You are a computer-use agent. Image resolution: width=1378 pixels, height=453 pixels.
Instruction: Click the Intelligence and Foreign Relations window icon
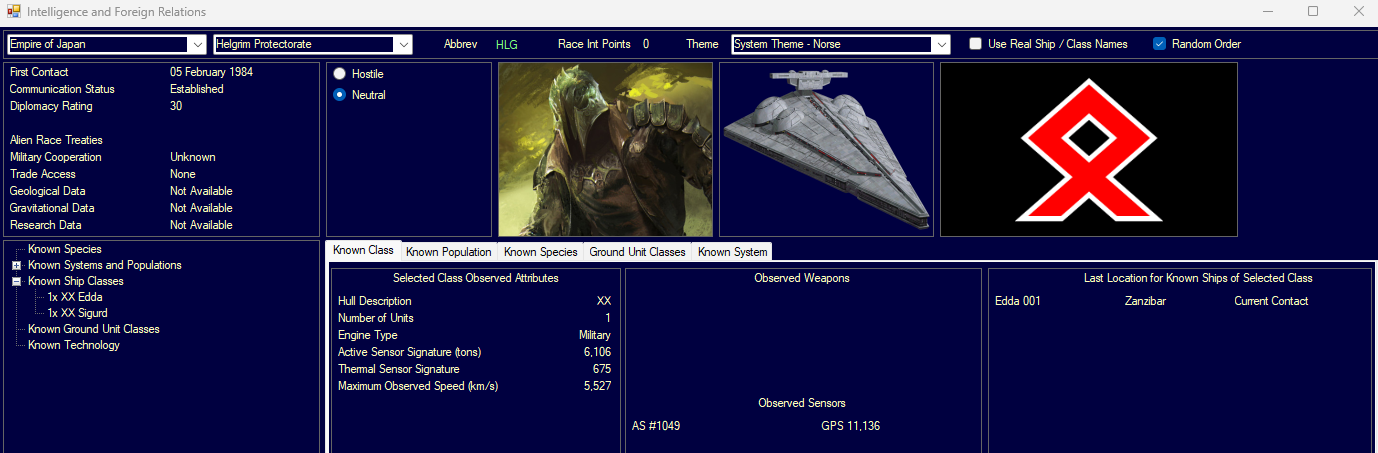pyautogui.click(x=12, y=11)
